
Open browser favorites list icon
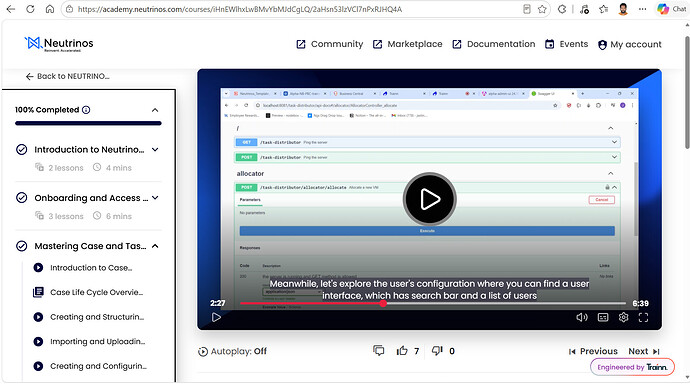[x=603, y=9]
